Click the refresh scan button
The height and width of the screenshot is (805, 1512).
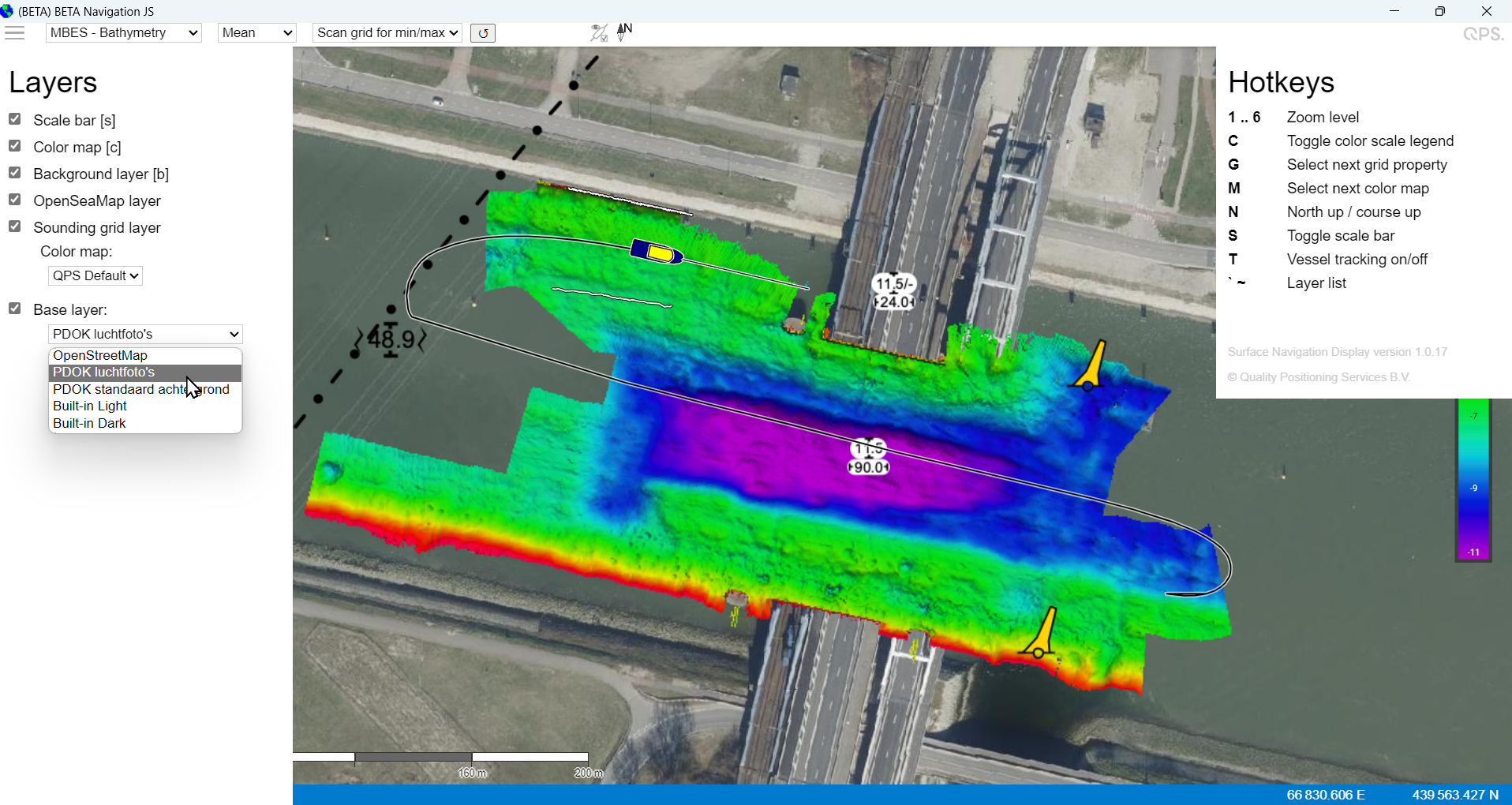(482, 33)
